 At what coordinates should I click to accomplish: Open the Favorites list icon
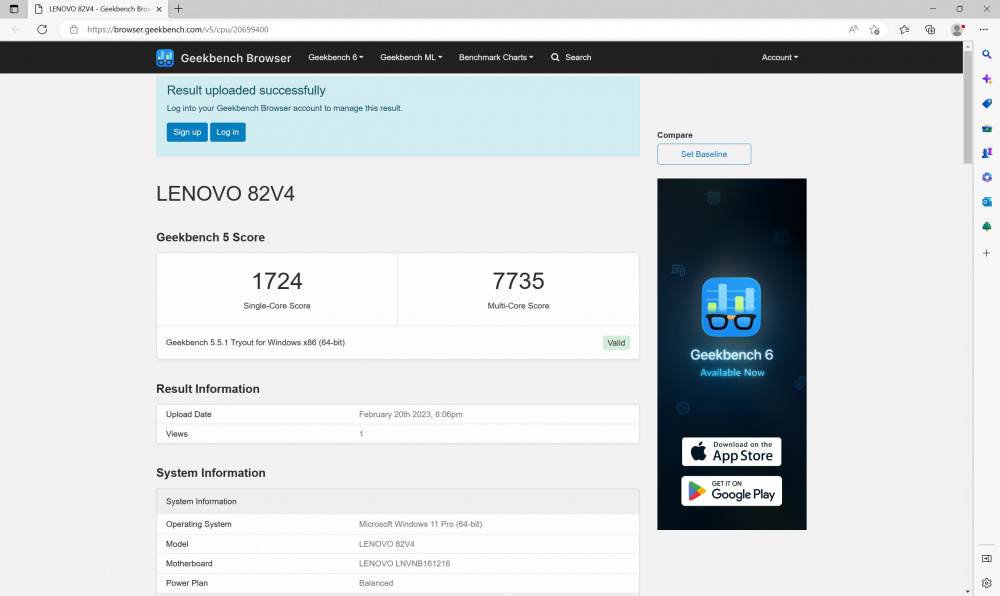click(x=904, y=29)
